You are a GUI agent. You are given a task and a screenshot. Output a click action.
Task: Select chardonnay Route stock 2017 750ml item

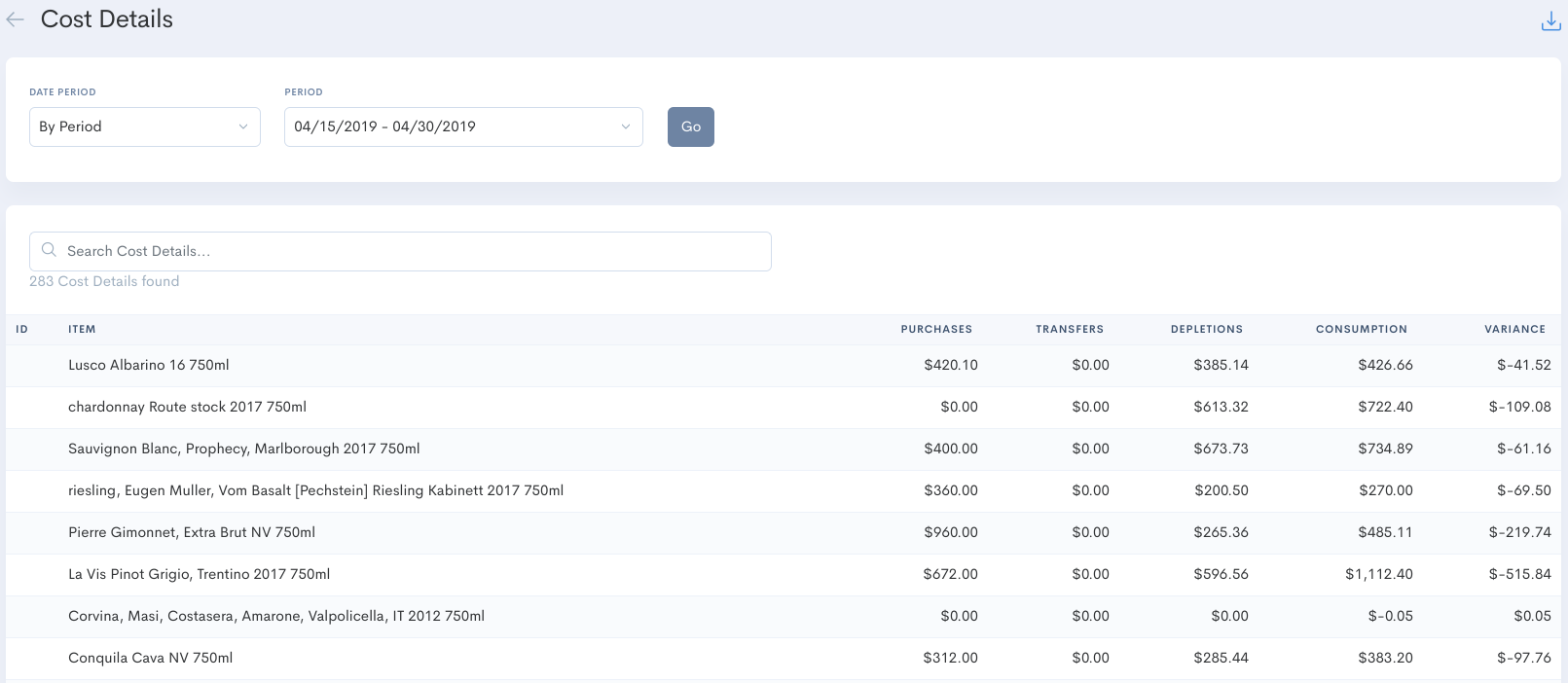tap(187, 407)
